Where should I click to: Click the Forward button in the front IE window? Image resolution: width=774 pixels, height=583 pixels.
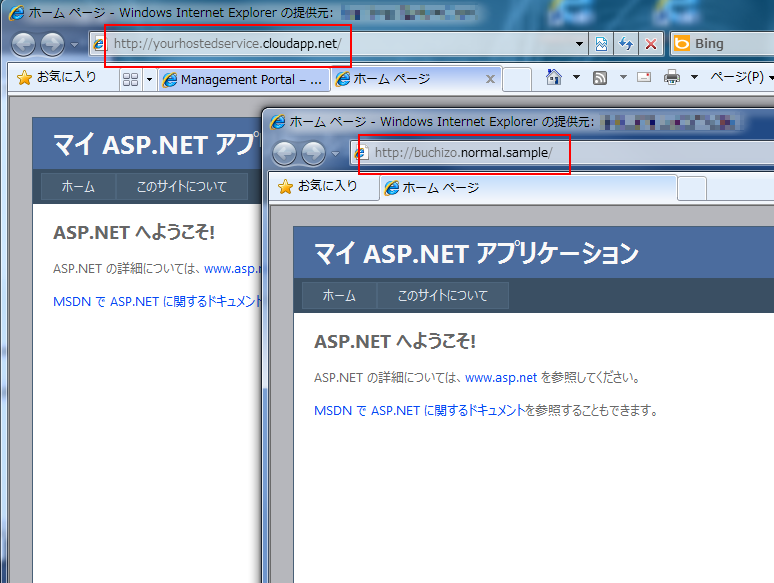[x=313, y=153]
